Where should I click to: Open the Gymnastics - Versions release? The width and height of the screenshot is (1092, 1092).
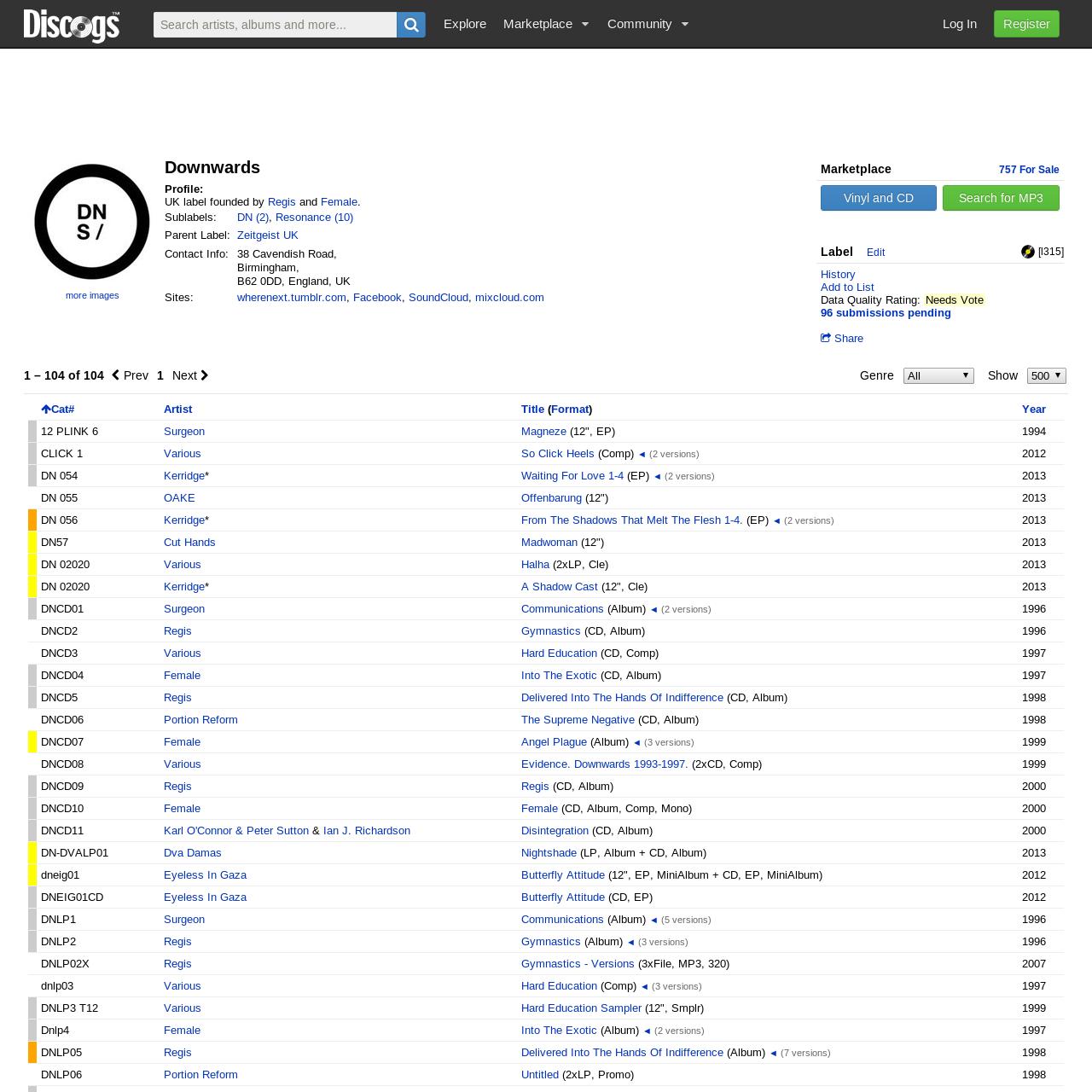click(578, 964)
